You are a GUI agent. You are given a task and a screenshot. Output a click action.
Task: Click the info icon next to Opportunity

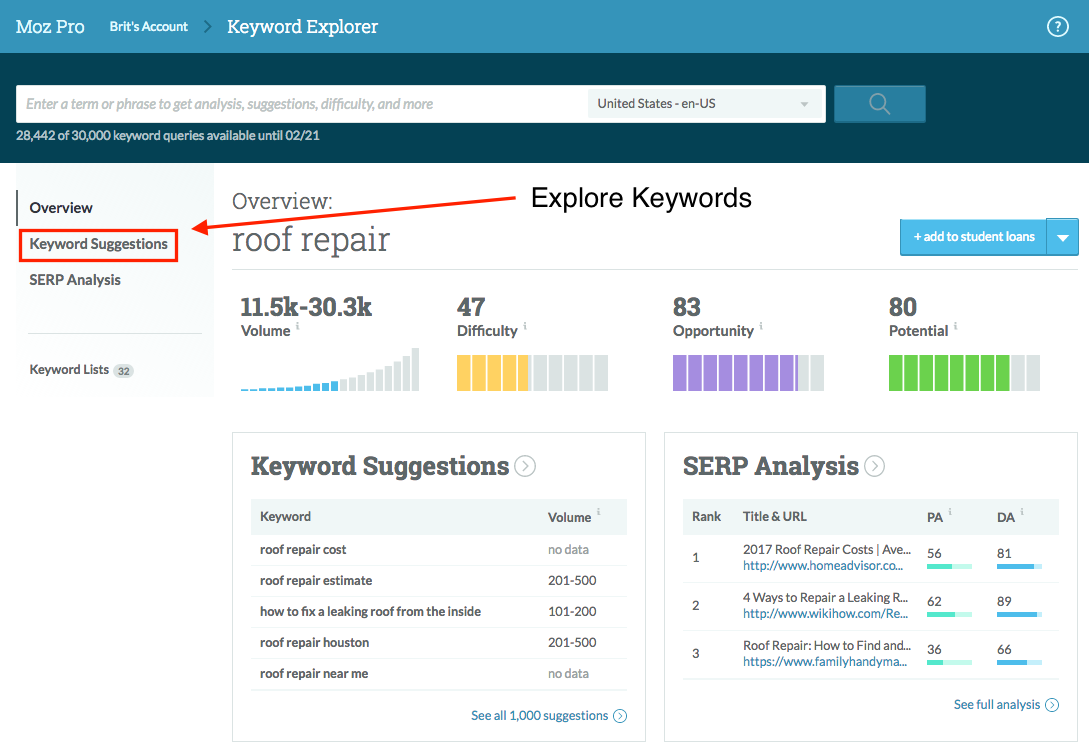(x=761, y=327)
